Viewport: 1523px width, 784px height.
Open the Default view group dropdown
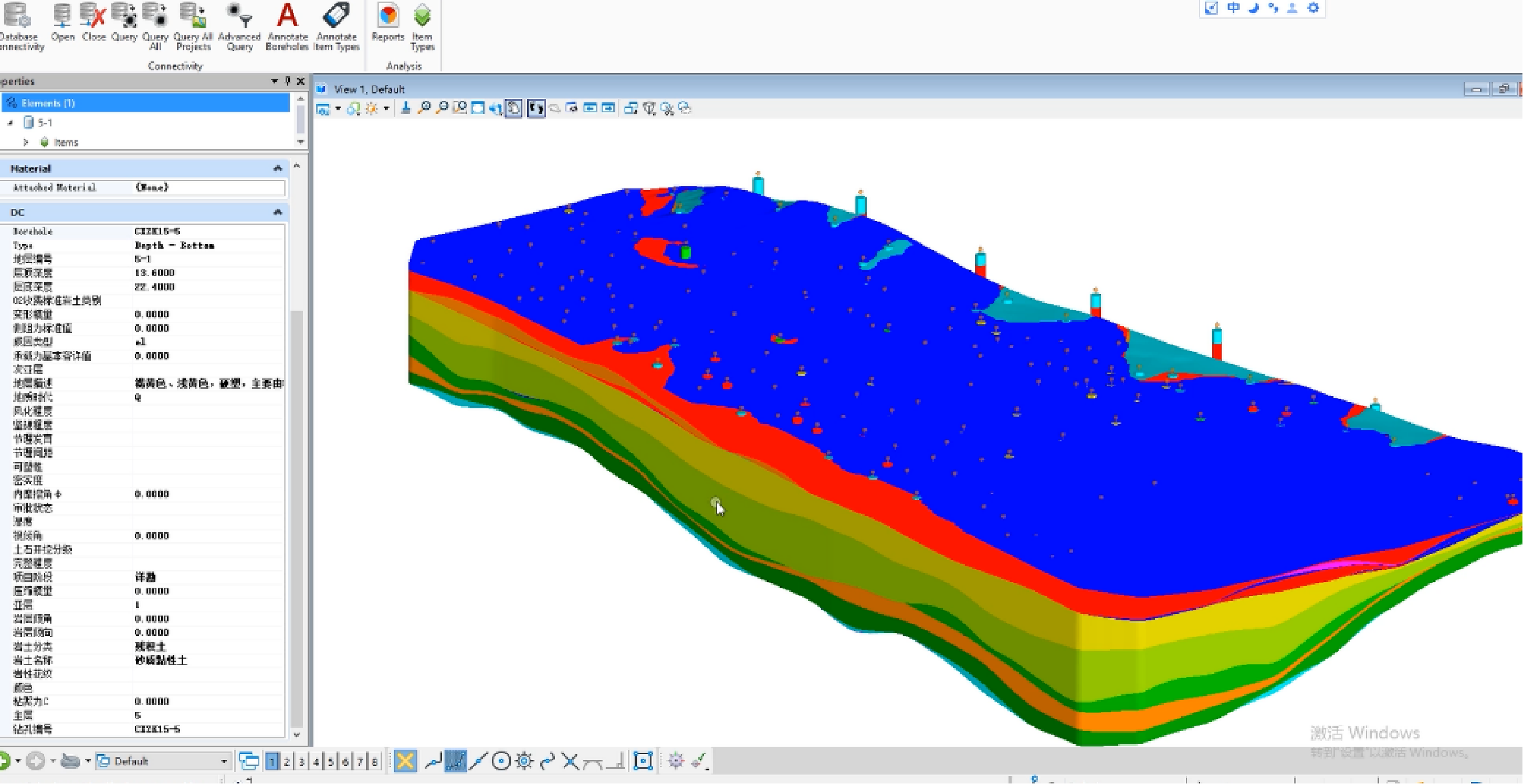click(x=224, y=761)
